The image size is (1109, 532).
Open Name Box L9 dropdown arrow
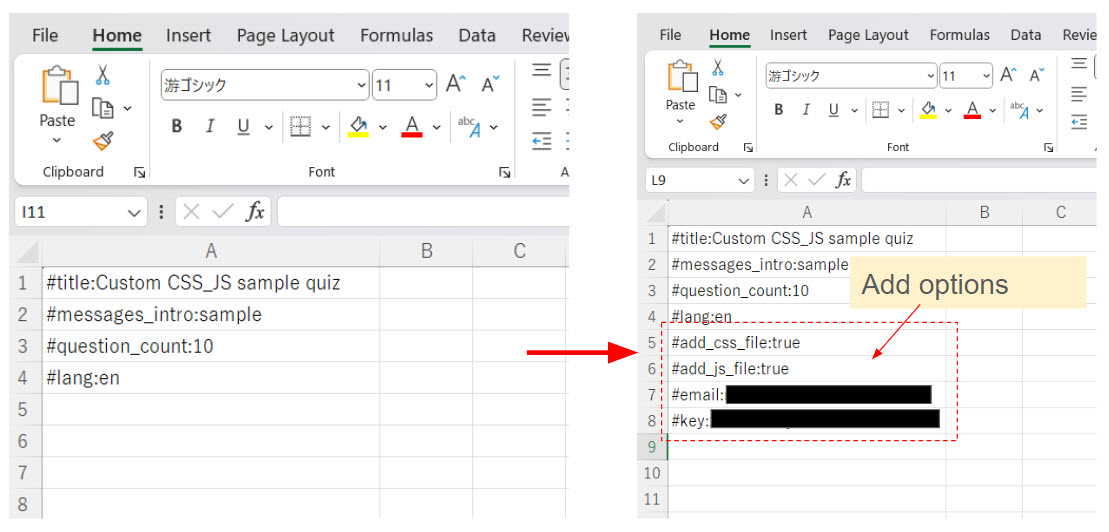pyautogui.click(x=743, y=181)
